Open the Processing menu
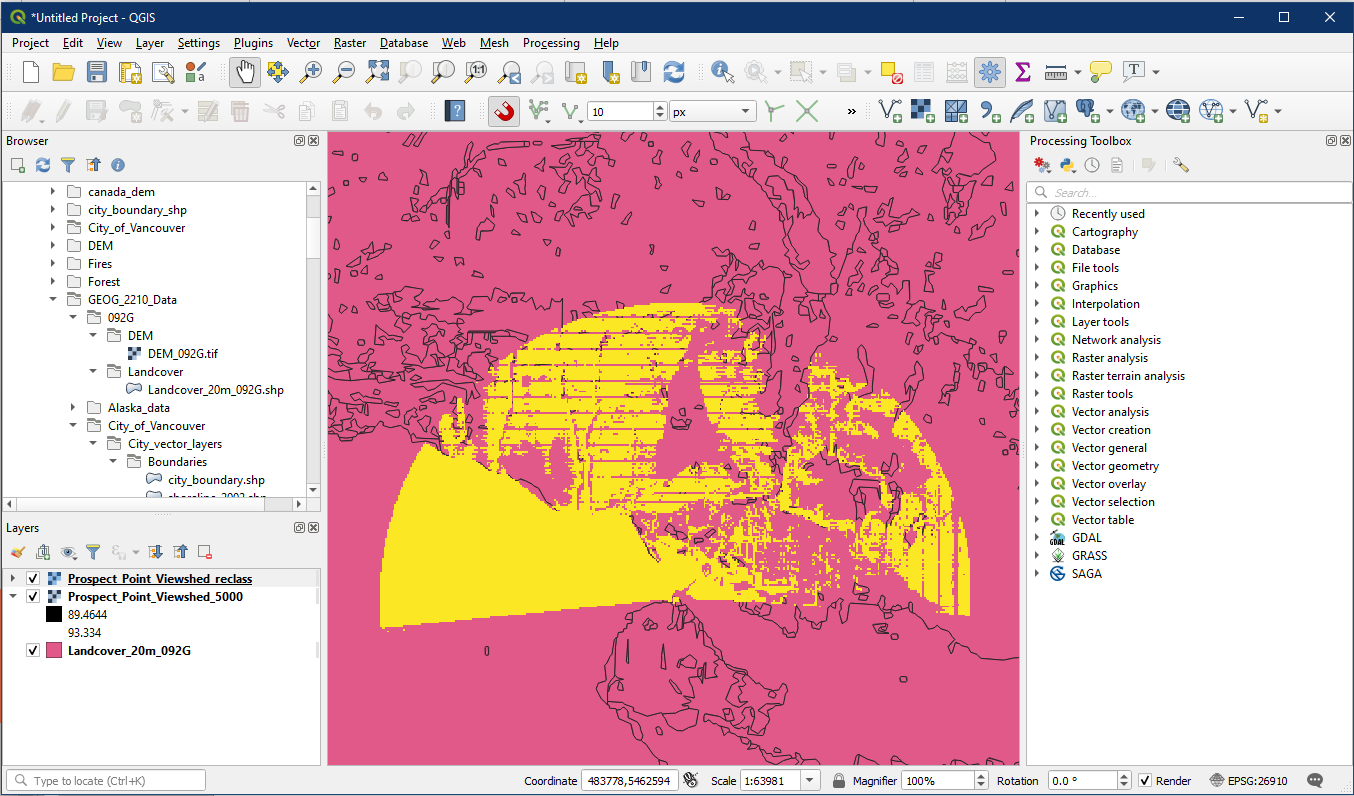The height and width of the screenshot is (796, 1354). coord(551,43)
